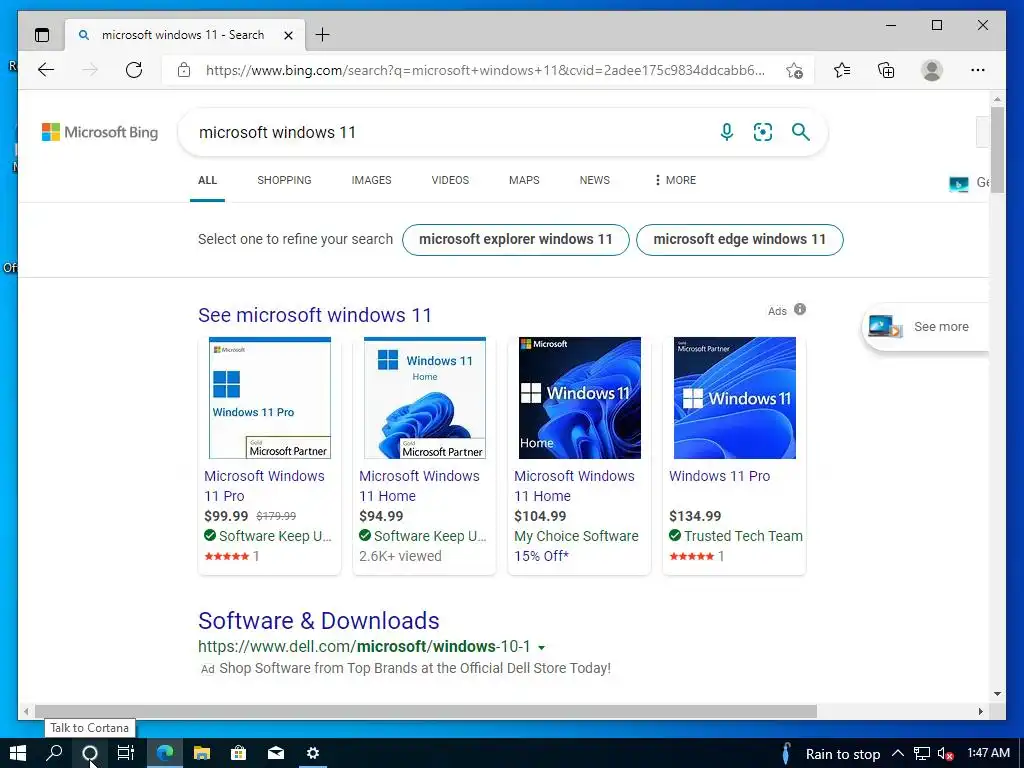Screen dimensions: 1024x768
Task: Click the address bar URL
Action: (485, 70)
